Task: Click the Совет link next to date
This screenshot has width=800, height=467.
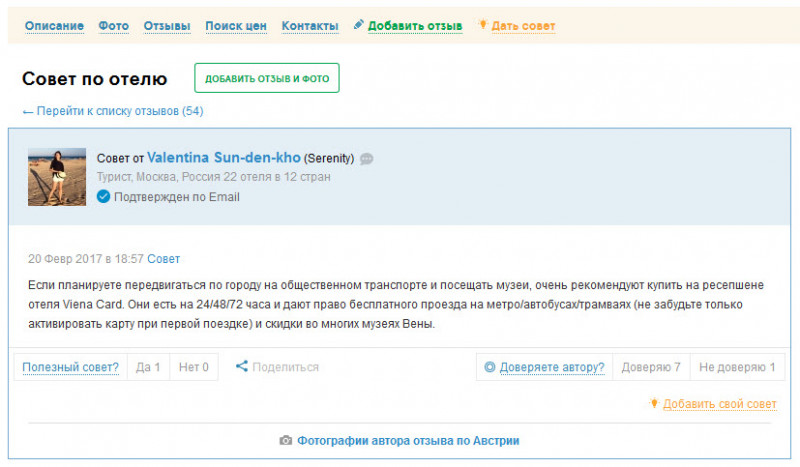Action: [163, 259]
